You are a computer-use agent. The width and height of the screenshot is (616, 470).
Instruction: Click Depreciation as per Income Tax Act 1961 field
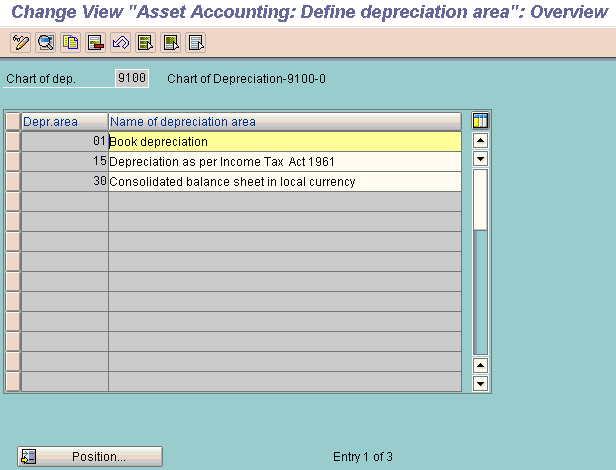click(x=285, y=162)
